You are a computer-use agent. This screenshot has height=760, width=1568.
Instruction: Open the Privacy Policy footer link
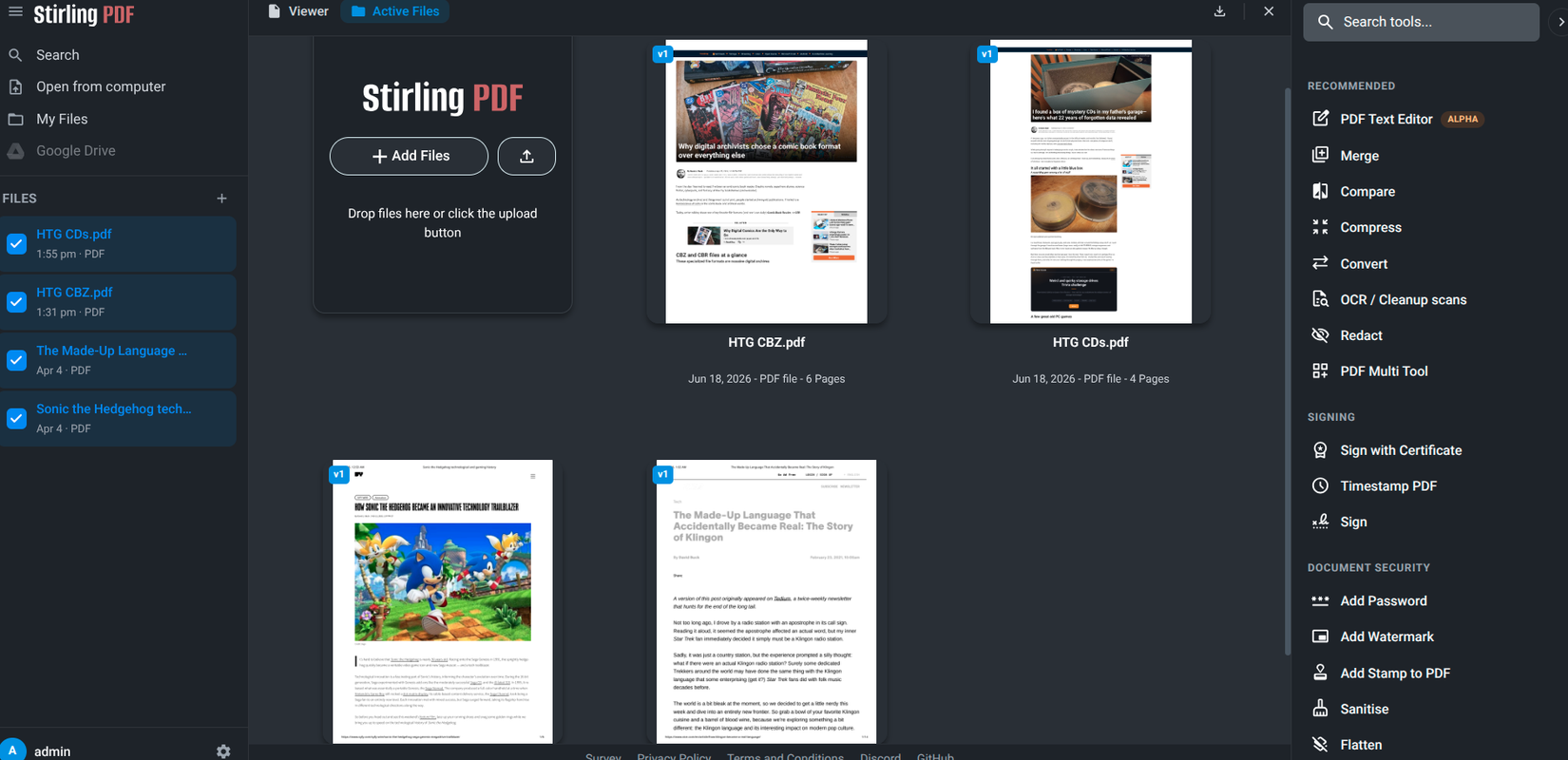674,756
